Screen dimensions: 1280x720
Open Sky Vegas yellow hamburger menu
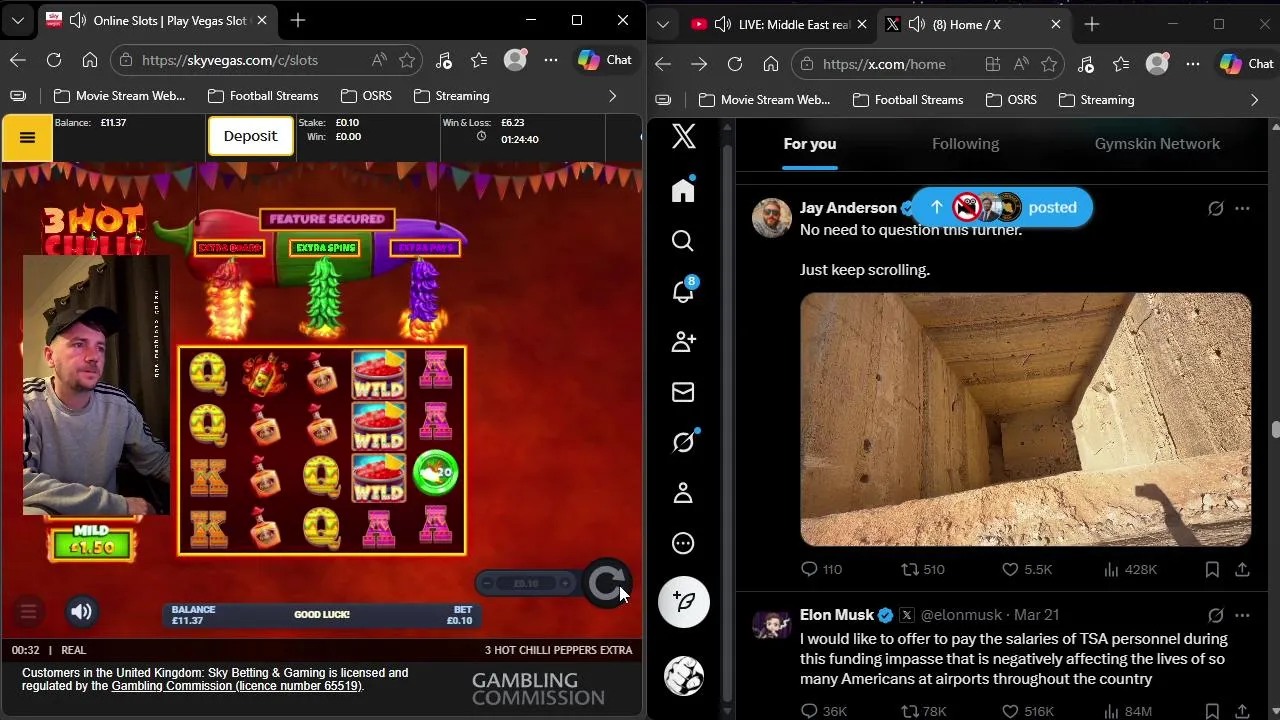click(x=27, y=138)
